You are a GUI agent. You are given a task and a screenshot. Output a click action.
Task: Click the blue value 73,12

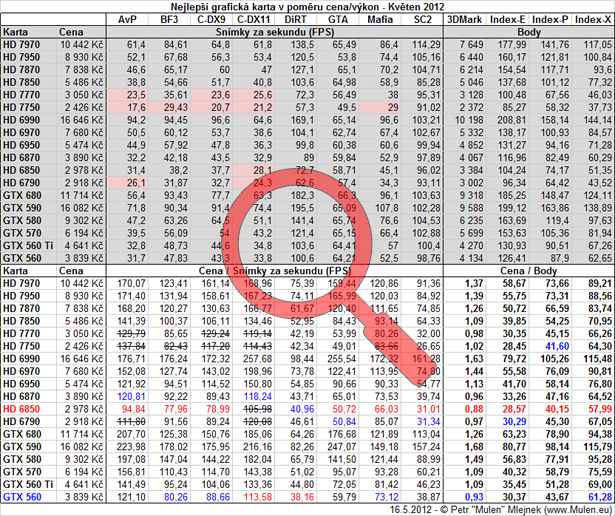pyautogui.click(x=386, y=497)
